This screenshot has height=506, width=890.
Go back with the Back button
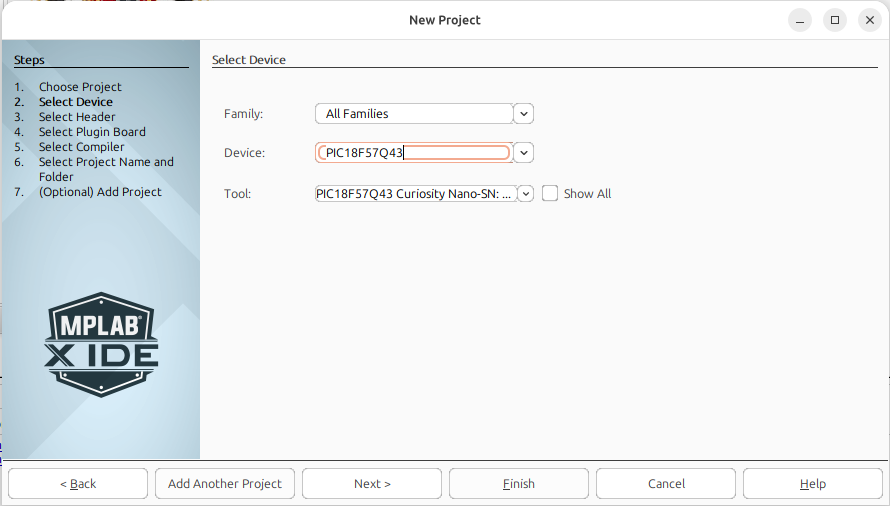coord(78,483)
